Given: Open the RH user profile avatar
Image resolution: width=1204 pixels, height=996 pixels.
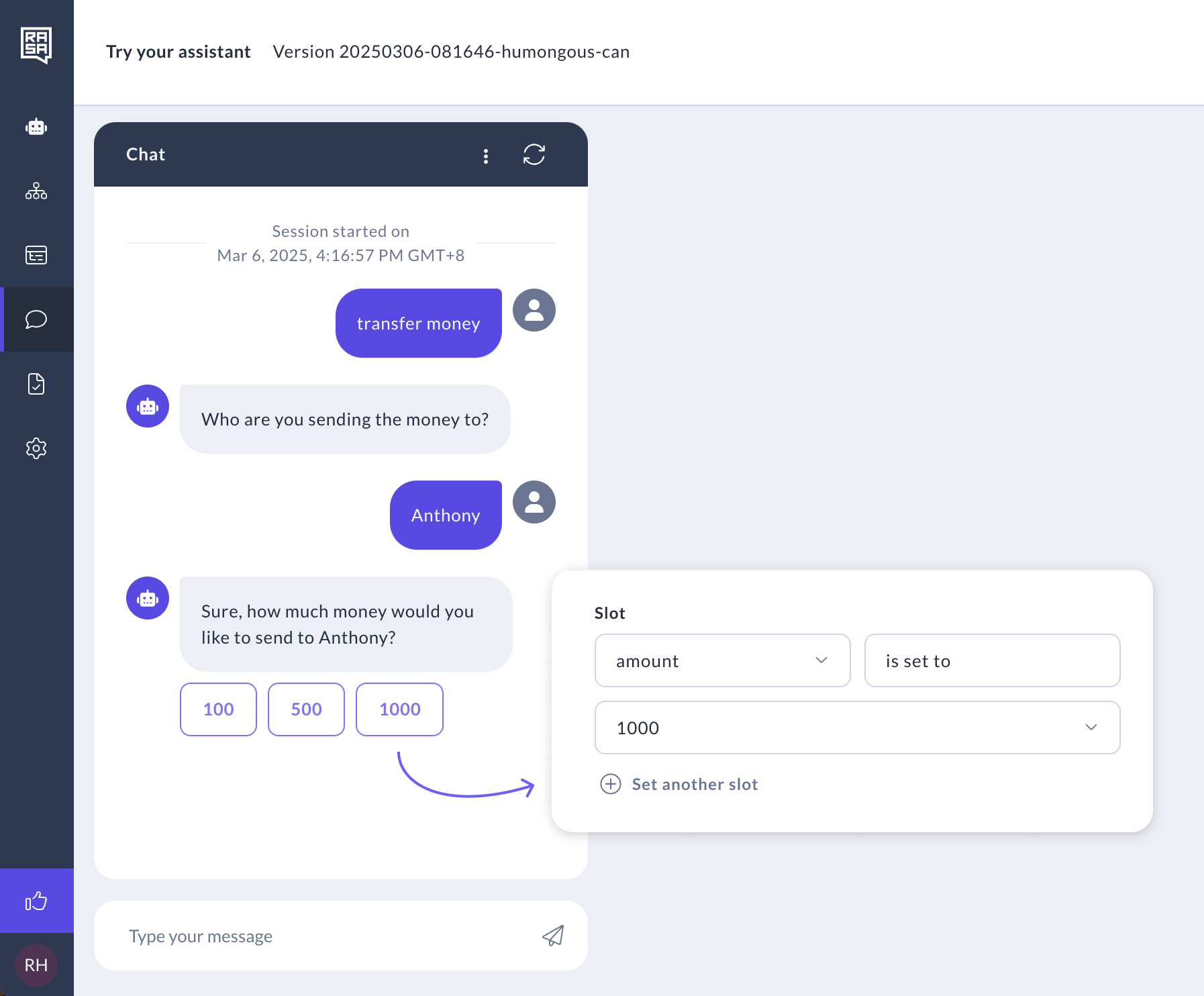Looking at the screenshot, I should click(36, 965).
